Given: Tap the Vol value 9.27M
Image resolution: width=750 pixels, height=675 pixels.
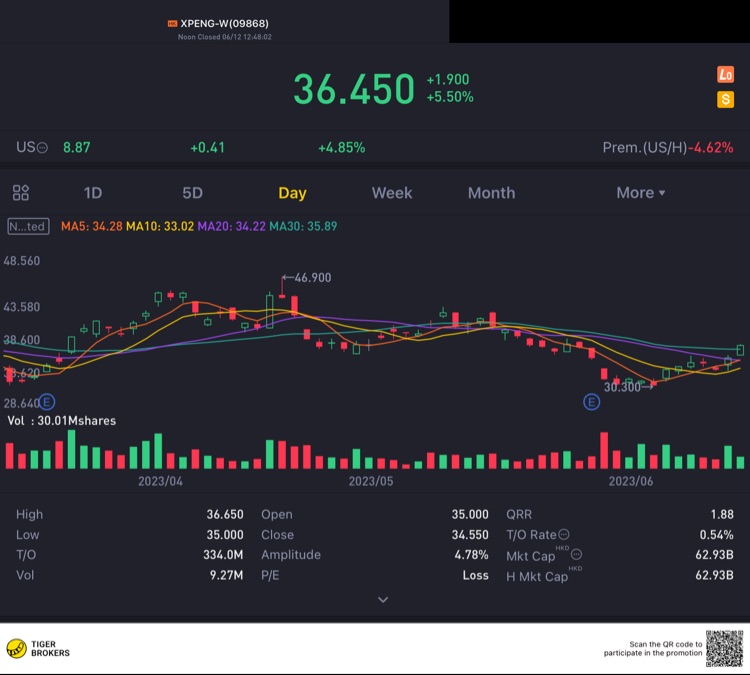Looking at the screenshot, I should pos(226,575).
